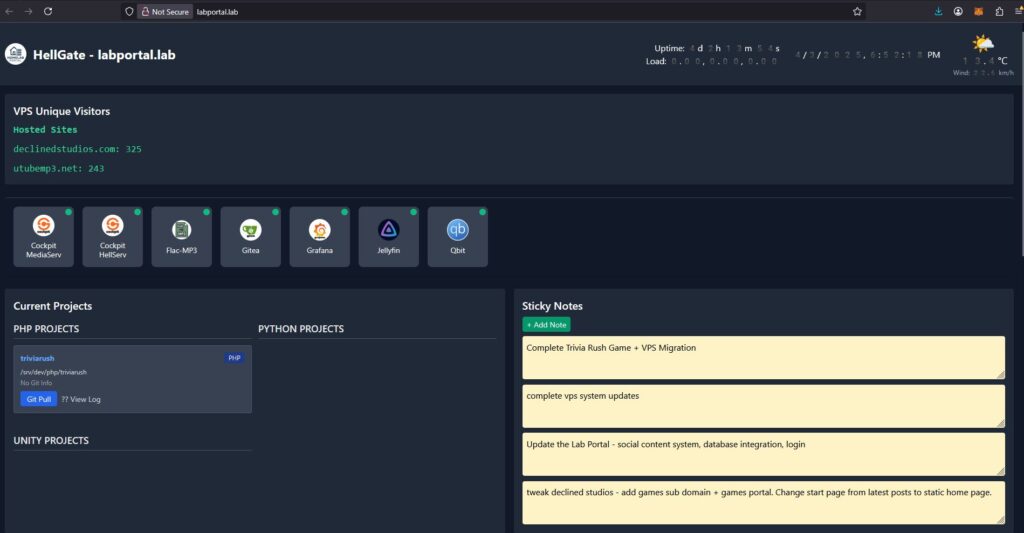
Task: Click the weather sun-cloud icon
Action: (983, 44)
